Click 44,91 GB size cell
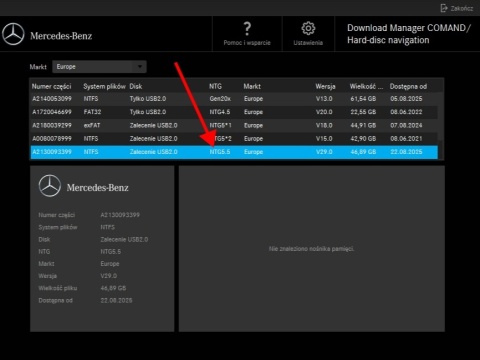The width and height of the screenshot is (480, 360). pyautogui.click(x=363, y=125)
